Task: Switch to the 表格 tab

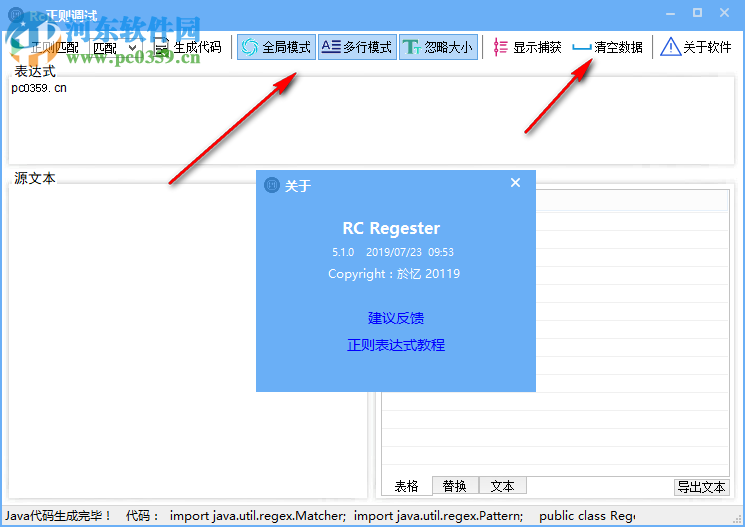Action: coord(407,486)
